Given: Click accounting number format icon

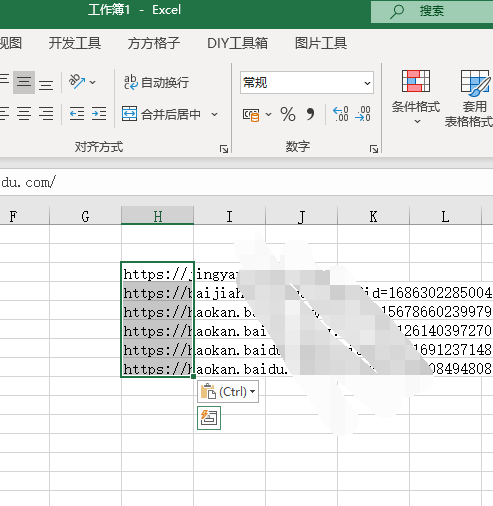Looking at the screenshot, I should (x=251, y=115).
